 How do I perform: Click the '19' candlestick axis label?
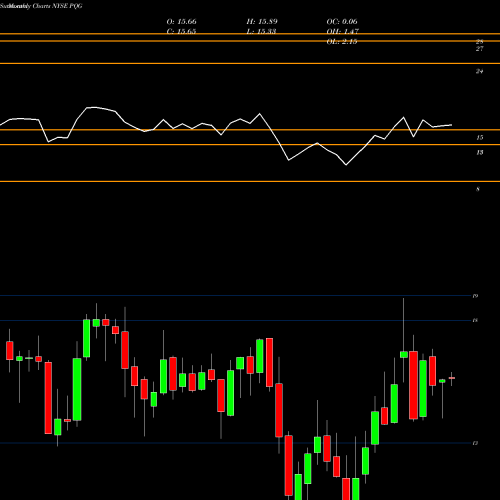pyautogui.click(x=475, y=296)
